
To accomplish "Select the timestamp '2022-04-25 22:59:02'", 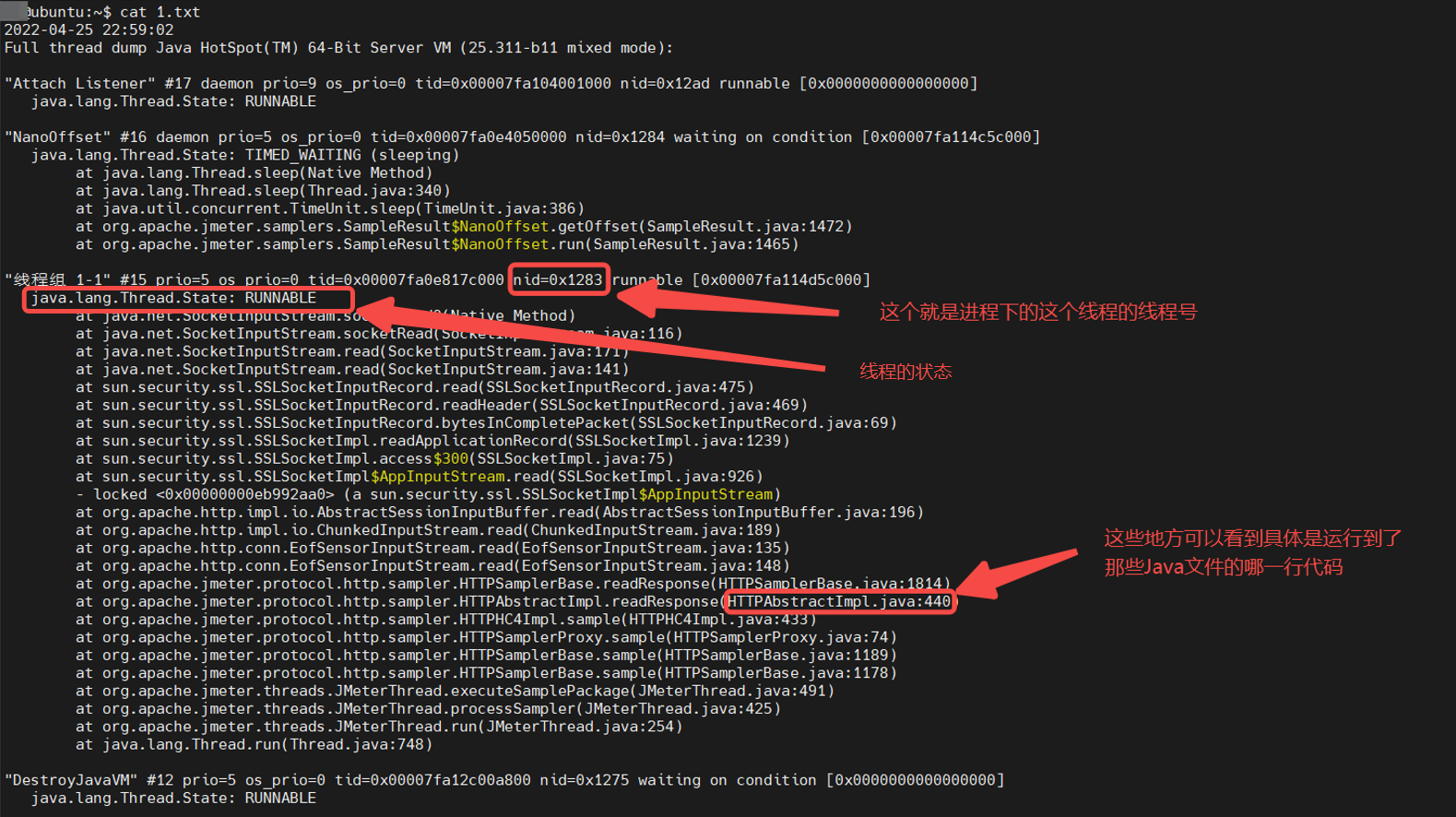I will point(89,30).
